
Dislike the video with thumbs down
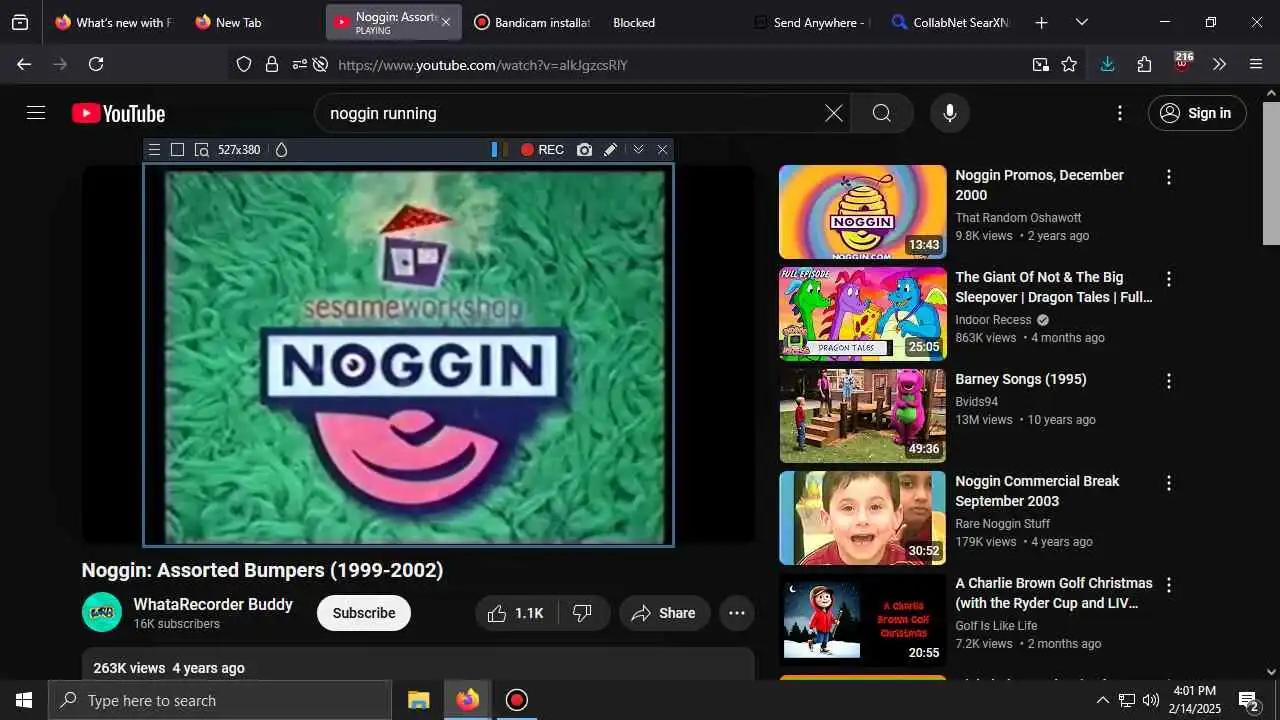(583, 613)
